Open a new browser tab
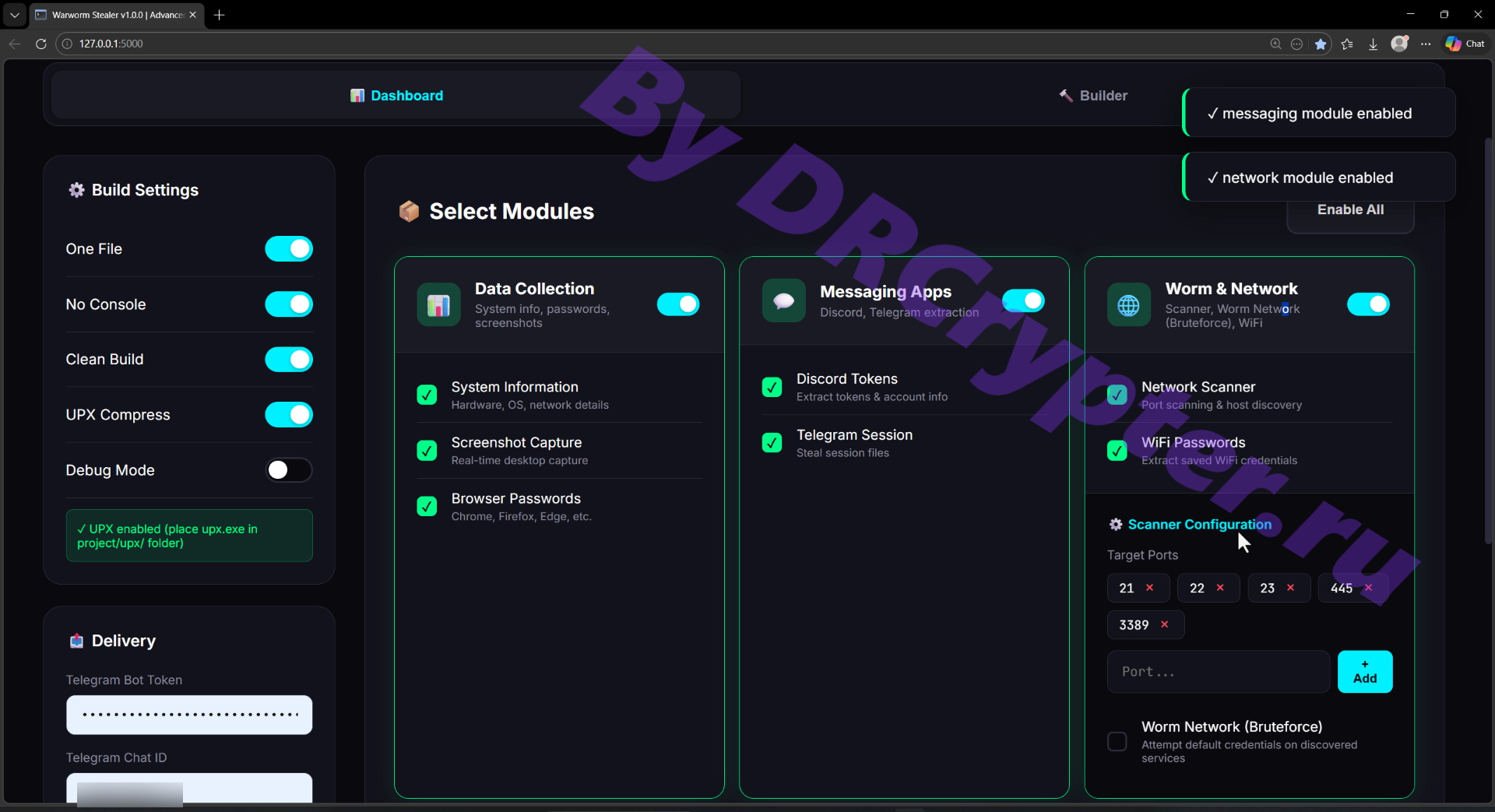The image size is (1495, 812). point(220,15)
